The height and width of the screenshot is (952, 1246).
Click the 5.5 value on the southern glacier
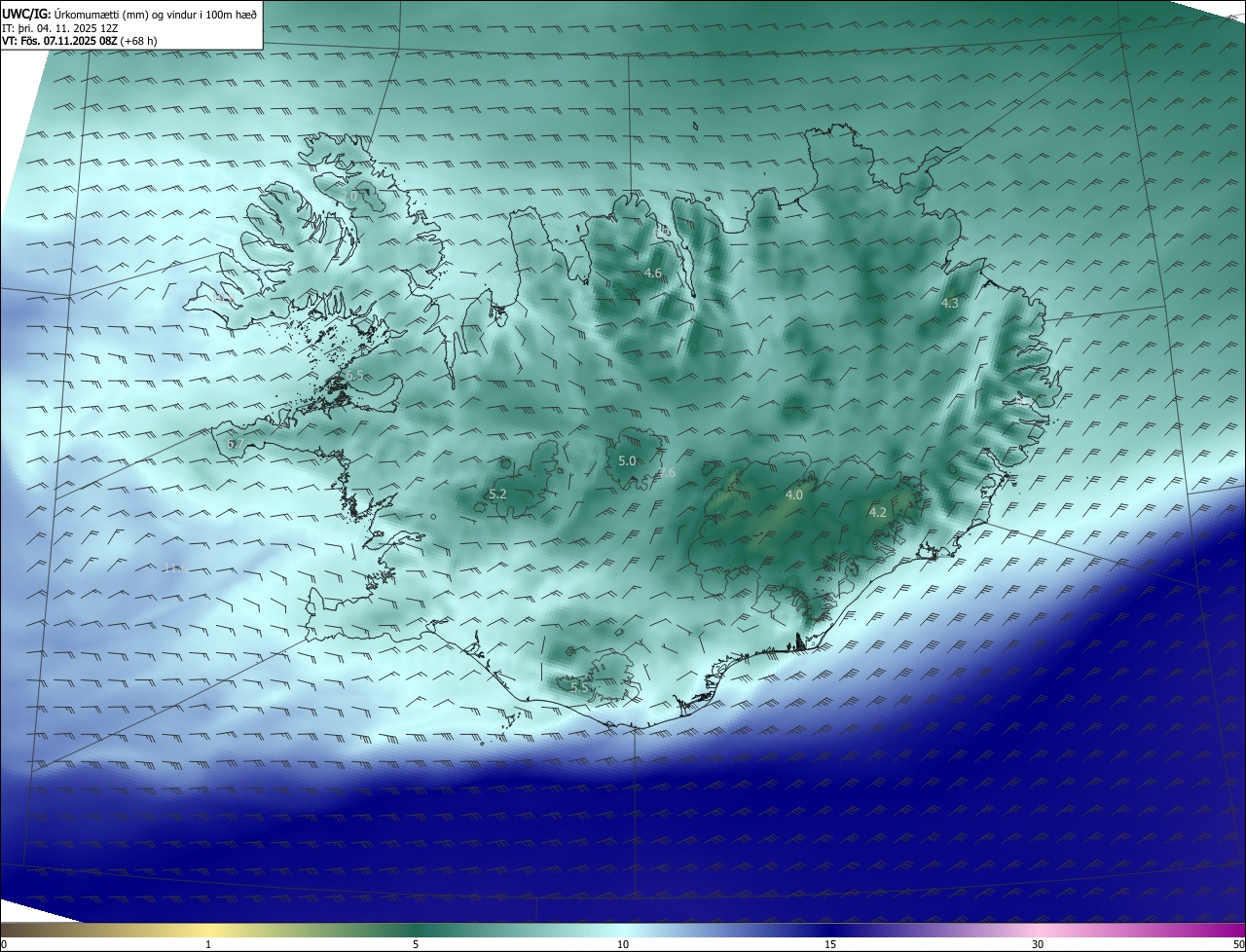tap(580, 688)
